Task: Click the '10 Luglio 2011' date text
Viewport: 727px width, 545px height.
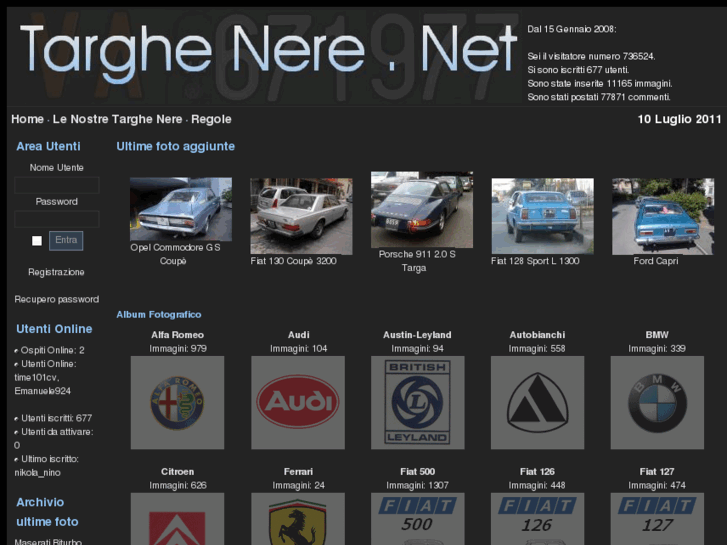Action: pos(679,119)
